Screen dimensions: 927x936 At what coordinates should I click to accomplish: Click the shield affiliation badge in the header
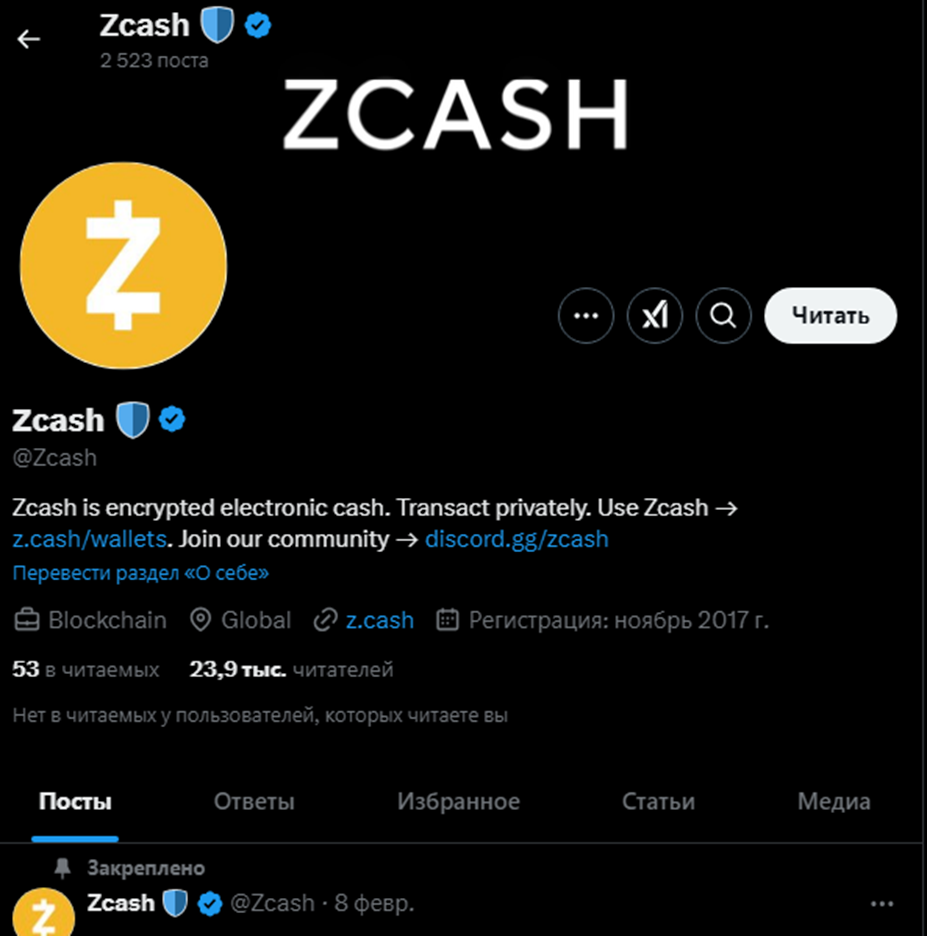point(217,27)
